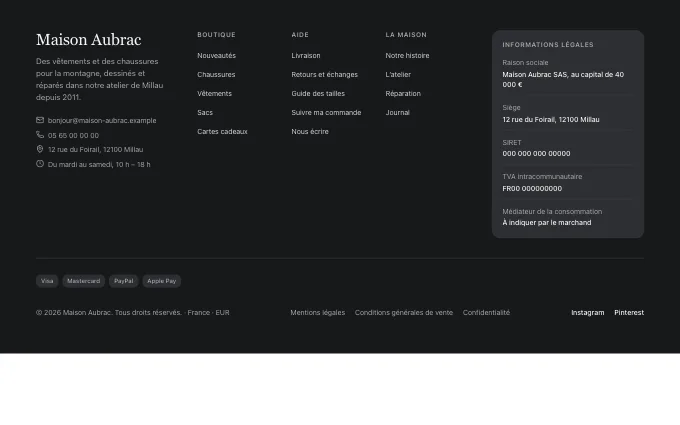Click the Apple Pay payment badge
Image resolution: width=680 pixels, height=425 pixels.
(161, 281)
